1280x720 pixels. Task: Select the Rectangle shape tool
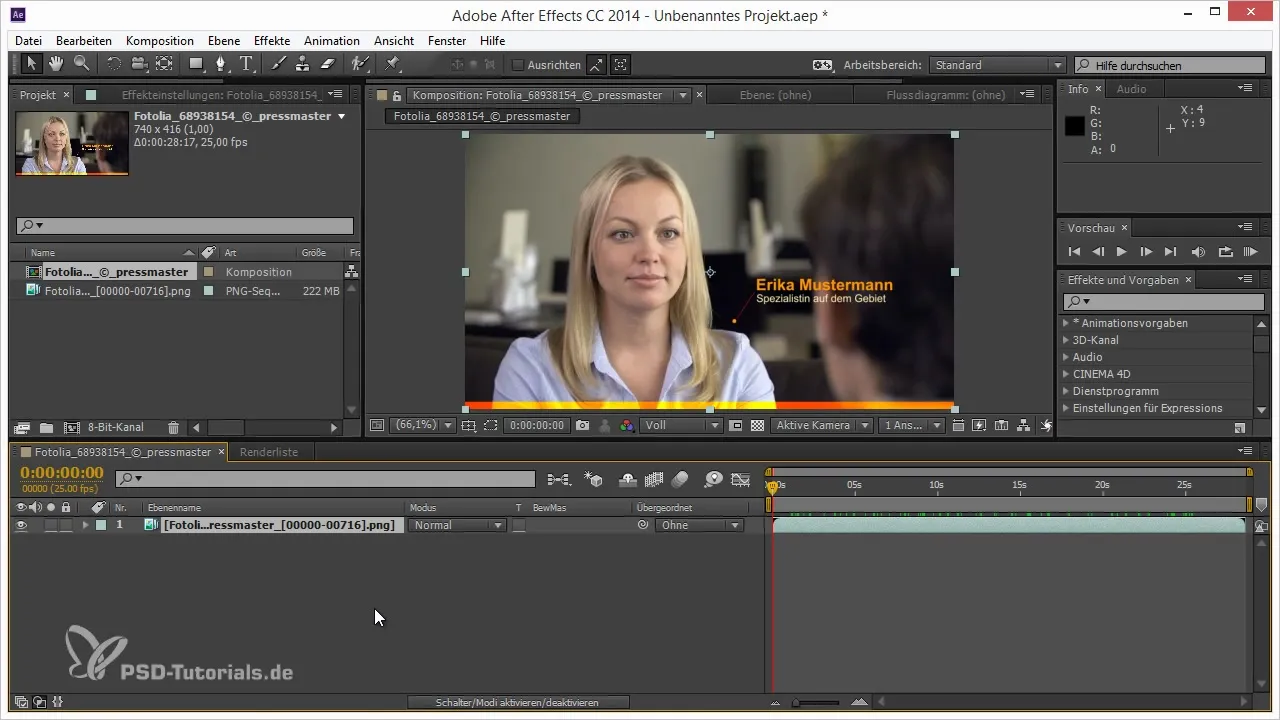pyautogui.click(x=197, y=64)
